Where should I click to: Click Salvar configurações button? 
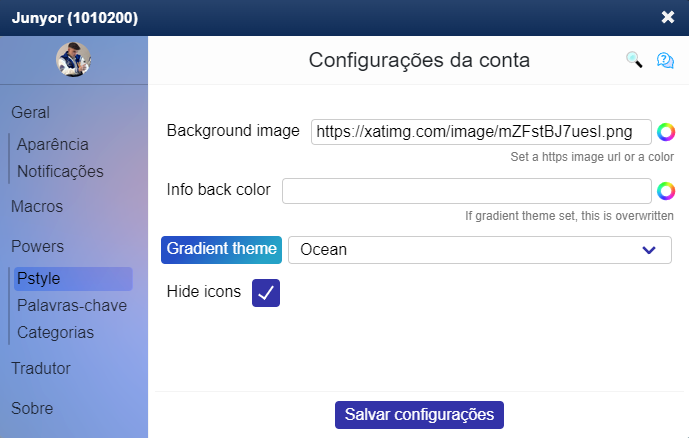coord(419,415)
